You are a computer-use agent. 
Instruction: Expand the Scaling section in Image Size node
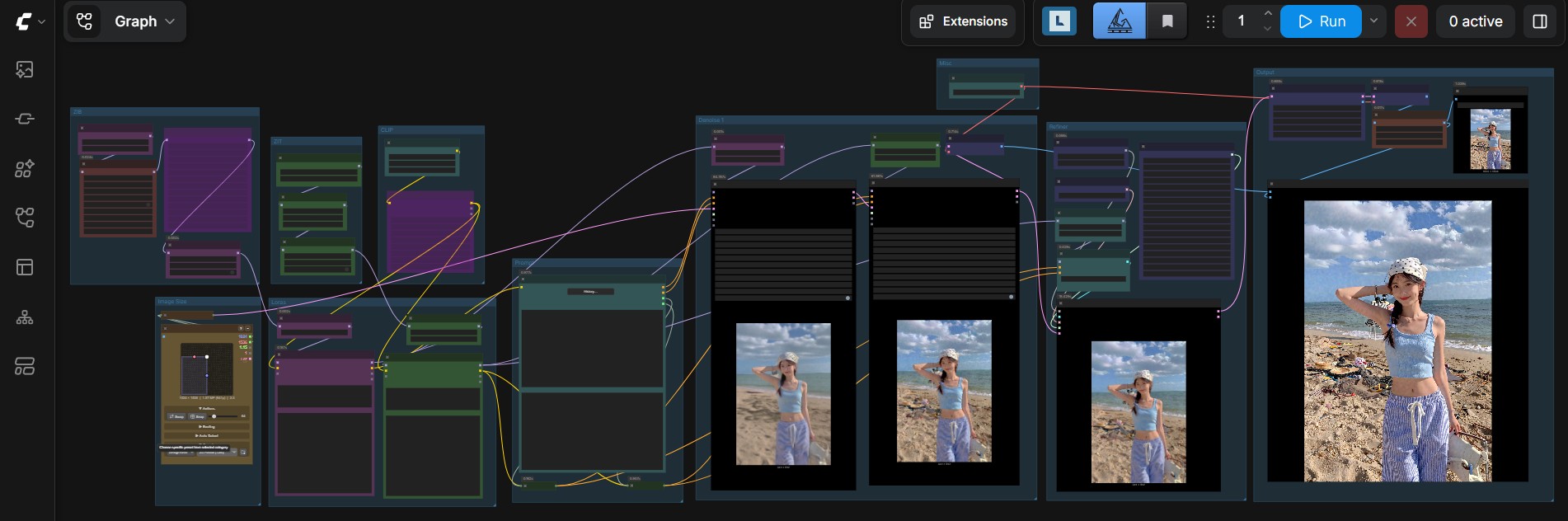pyautogui.click(x=208, y=426)
